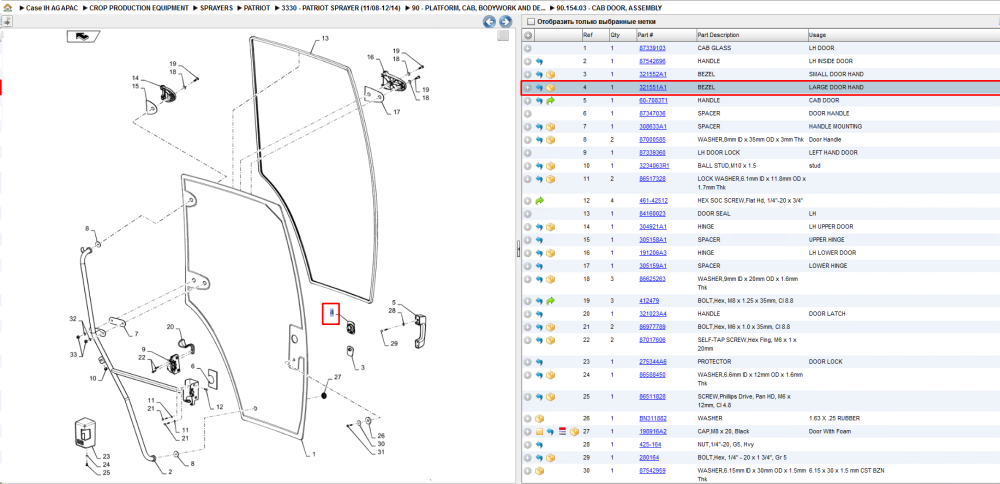The image size is (1000, 484).
Task: Click box icon in WASHER row 26
Action: [539, 418]
